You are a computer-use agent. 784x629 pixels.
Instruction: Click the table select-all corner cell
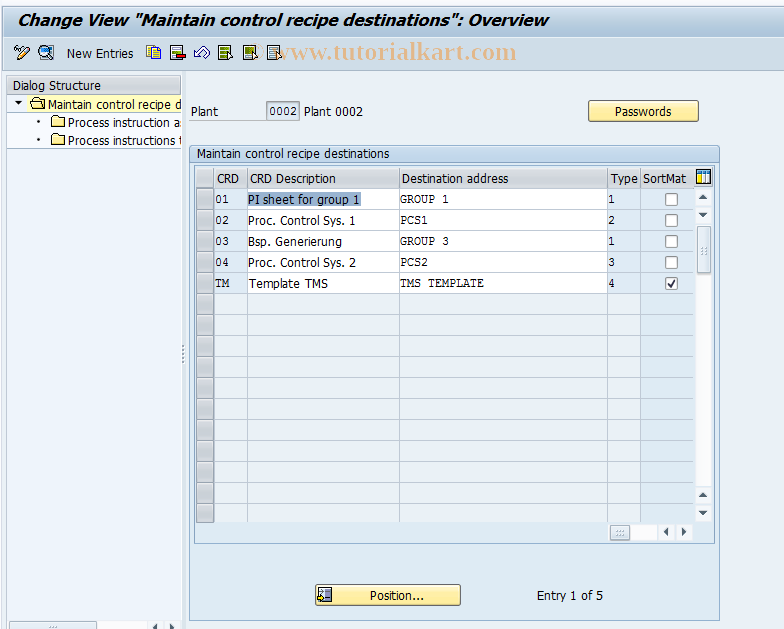pos(205,178)
